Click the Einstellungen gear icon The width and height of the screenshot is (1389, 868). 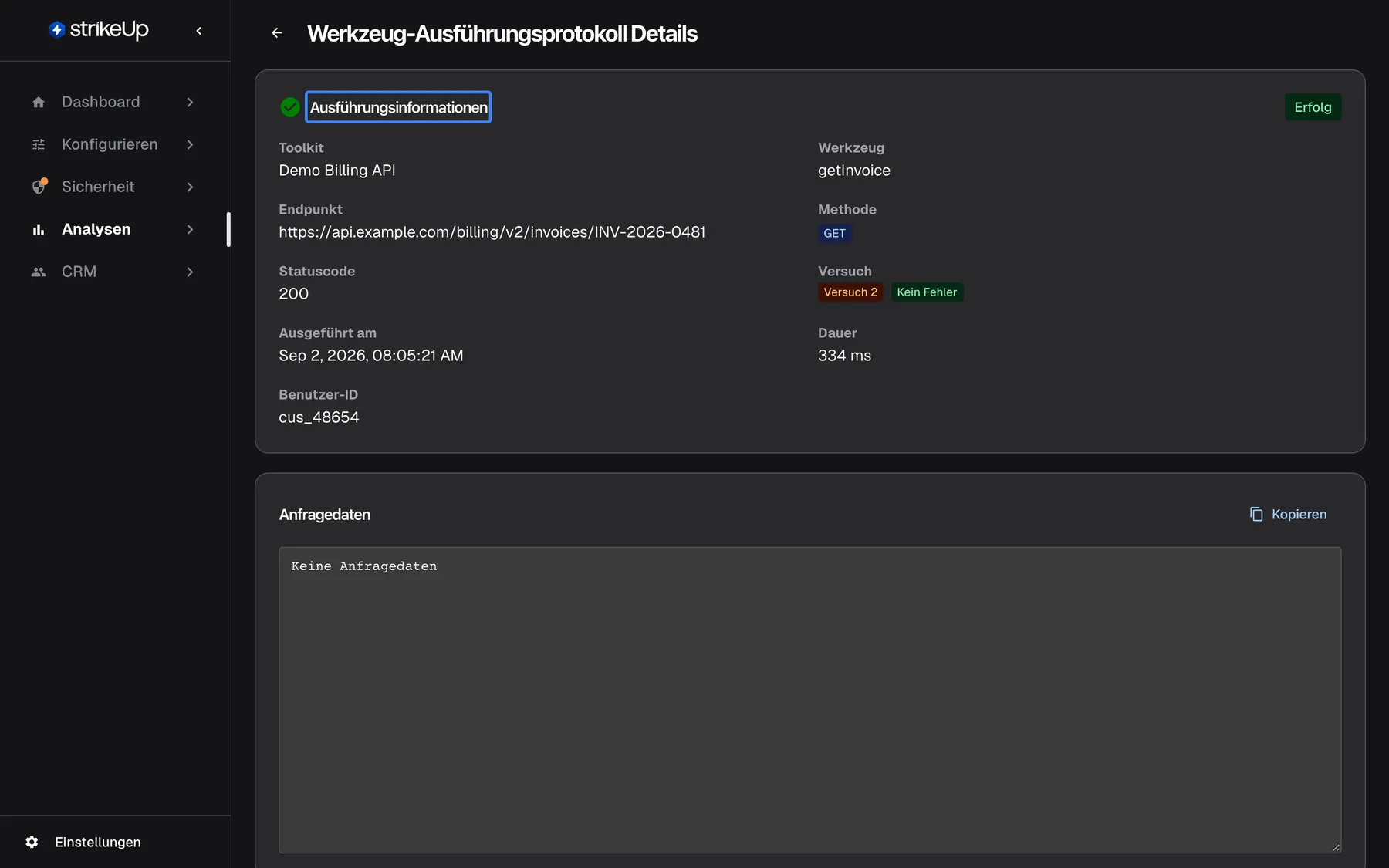coord(32,842)
